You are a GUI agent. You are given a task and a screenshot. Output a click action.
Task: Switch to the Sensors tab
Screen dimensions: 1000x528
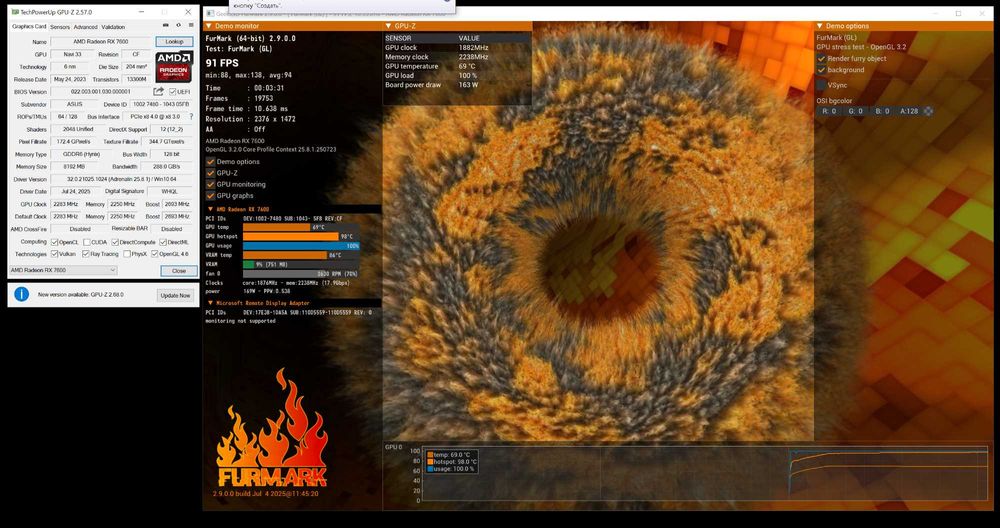tap(60, 27)
